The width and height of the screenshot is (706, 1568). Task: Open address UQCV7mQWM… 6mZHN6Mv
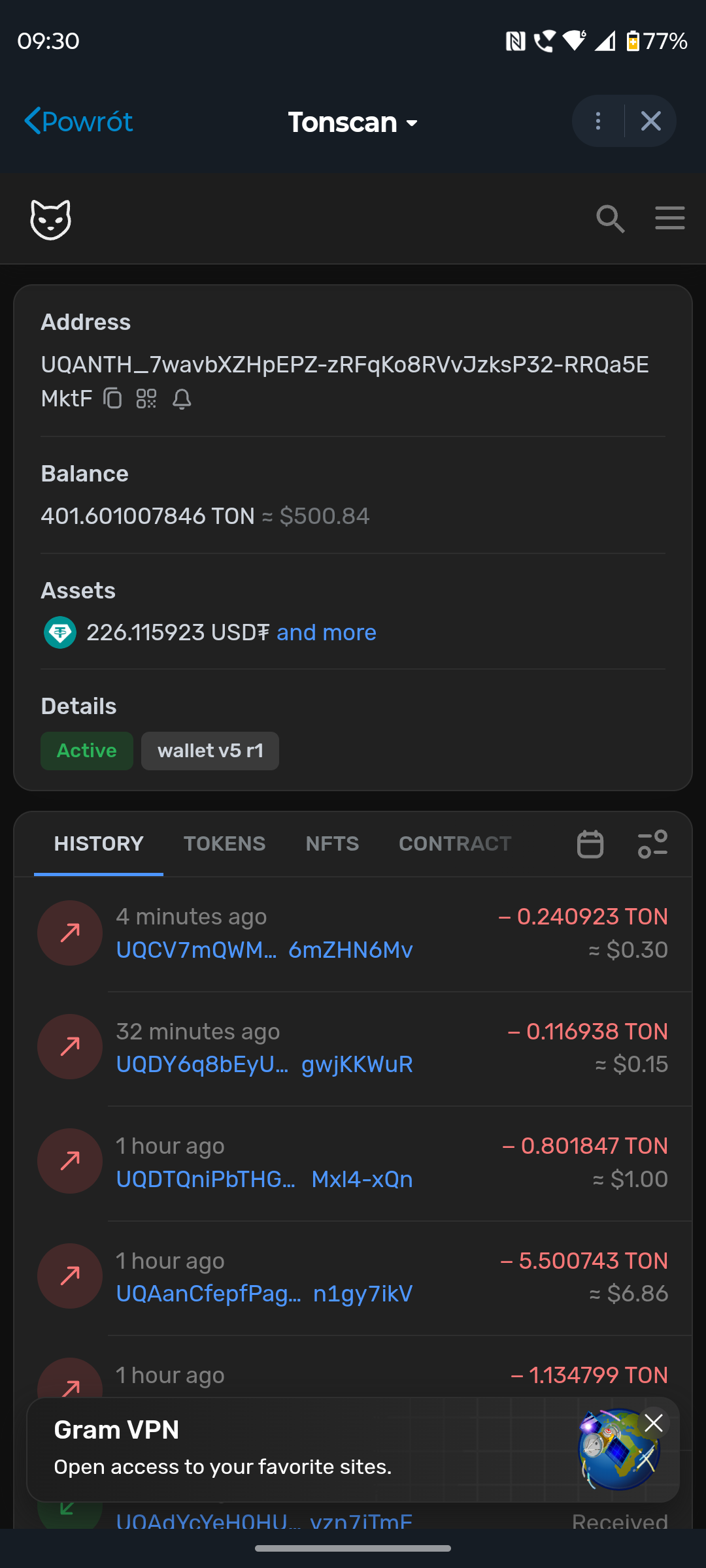[264, 950]
